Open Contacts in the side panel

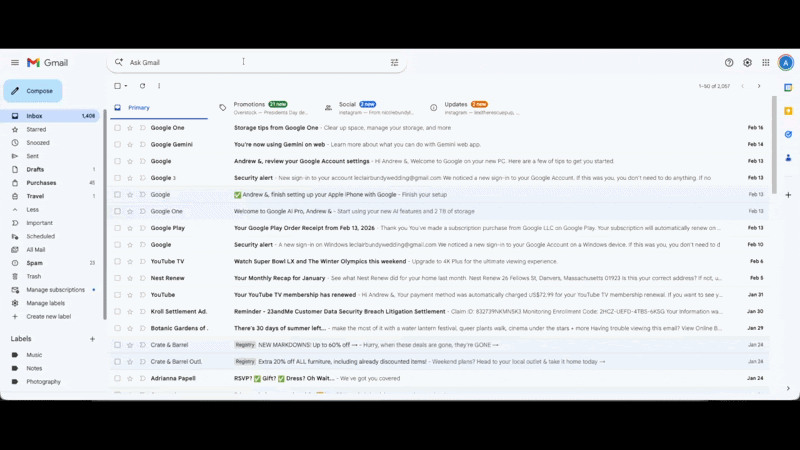(x=788, y=158)
